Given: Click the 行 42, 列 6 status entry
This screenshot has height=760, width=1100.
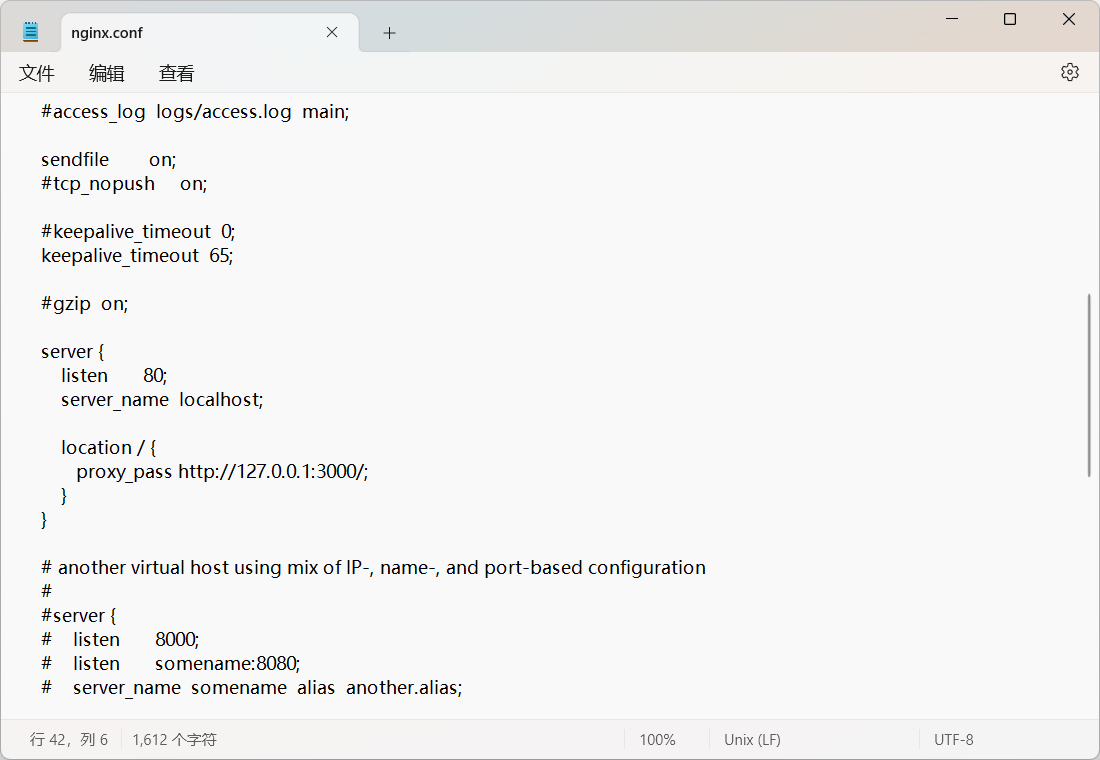Looking at the screenshot, I should pyautogui.click(x=69, y=740).
